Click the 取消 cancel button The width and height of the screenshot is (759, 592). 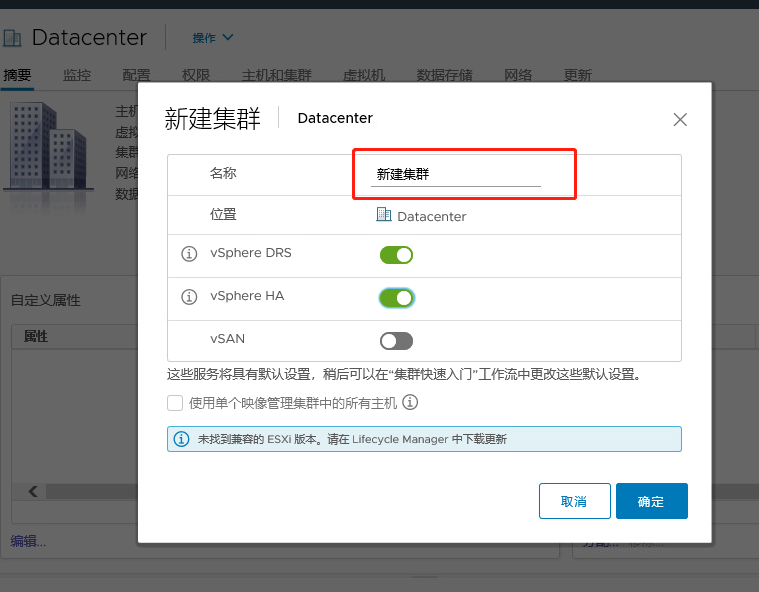(575, 501)
